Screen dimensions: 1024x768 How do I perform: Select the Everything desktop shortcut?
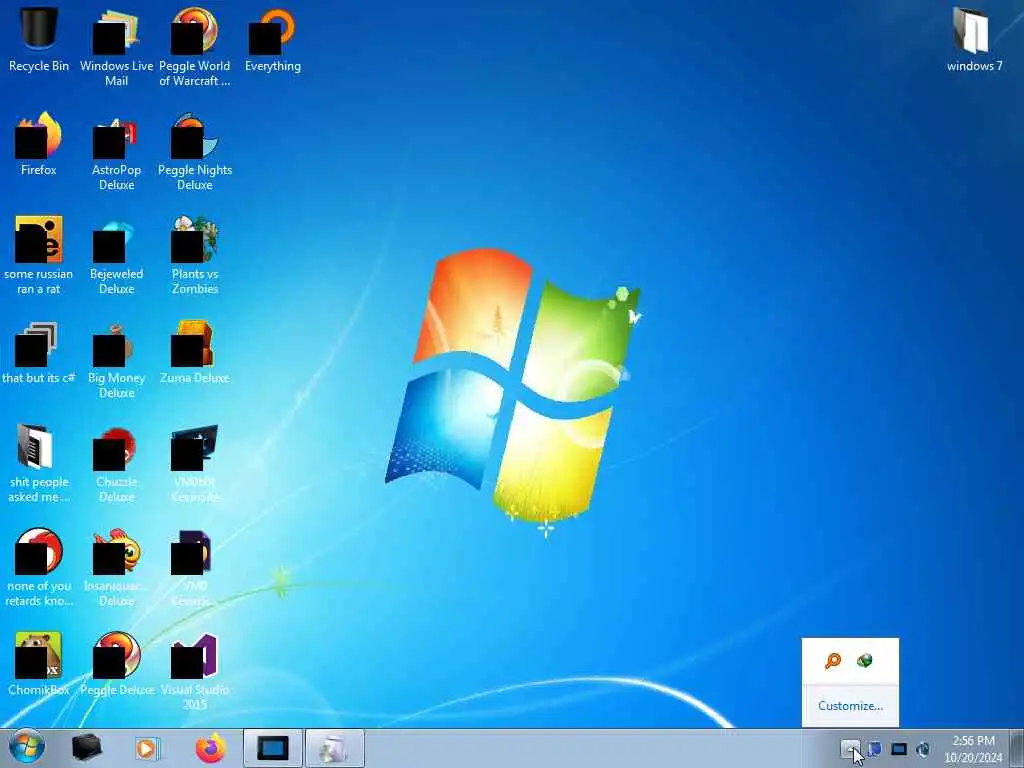click(x=273, y=39)
